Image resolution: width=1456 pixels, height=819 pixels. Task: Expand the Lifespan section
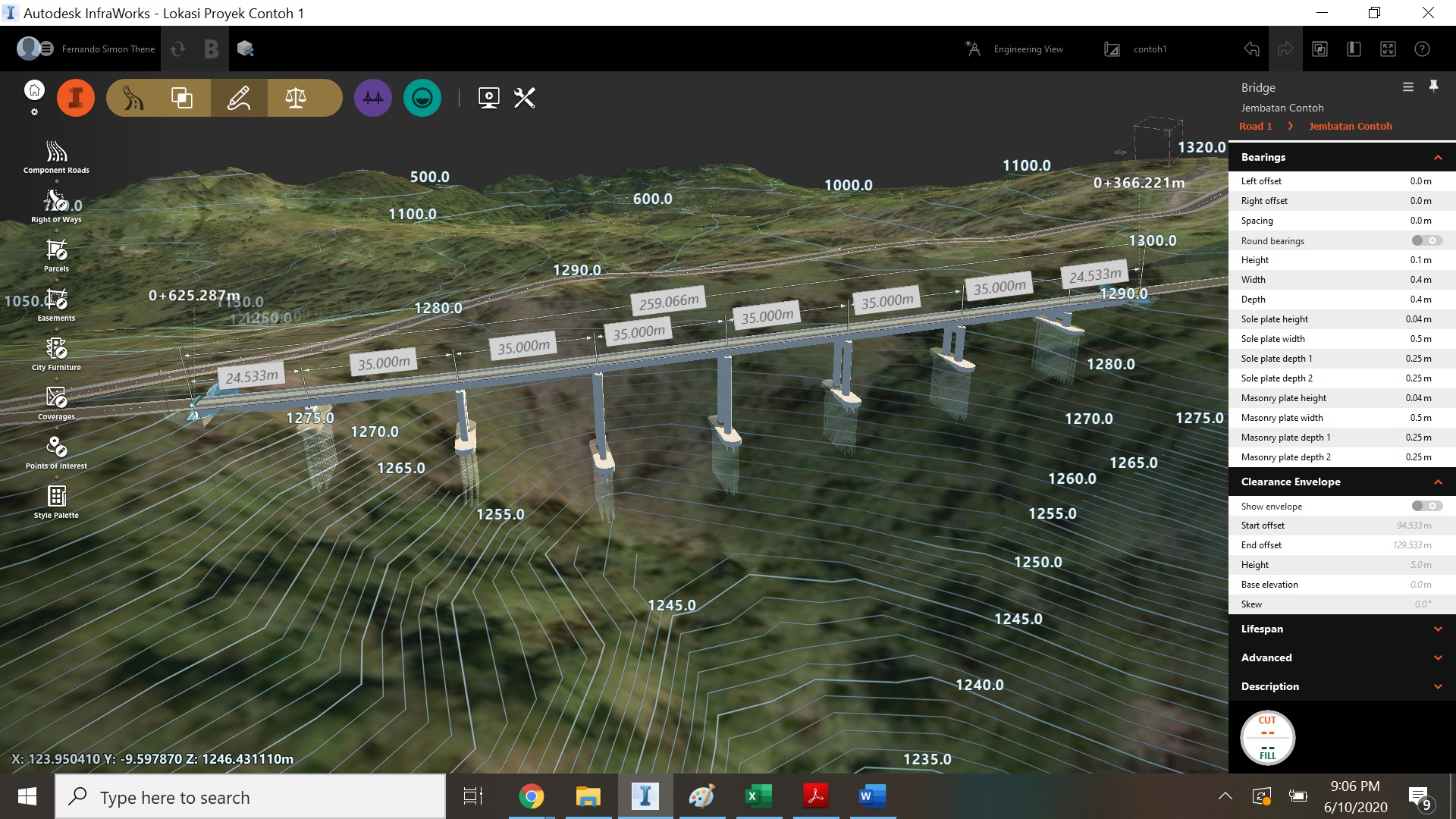[x=1437, y=629]
